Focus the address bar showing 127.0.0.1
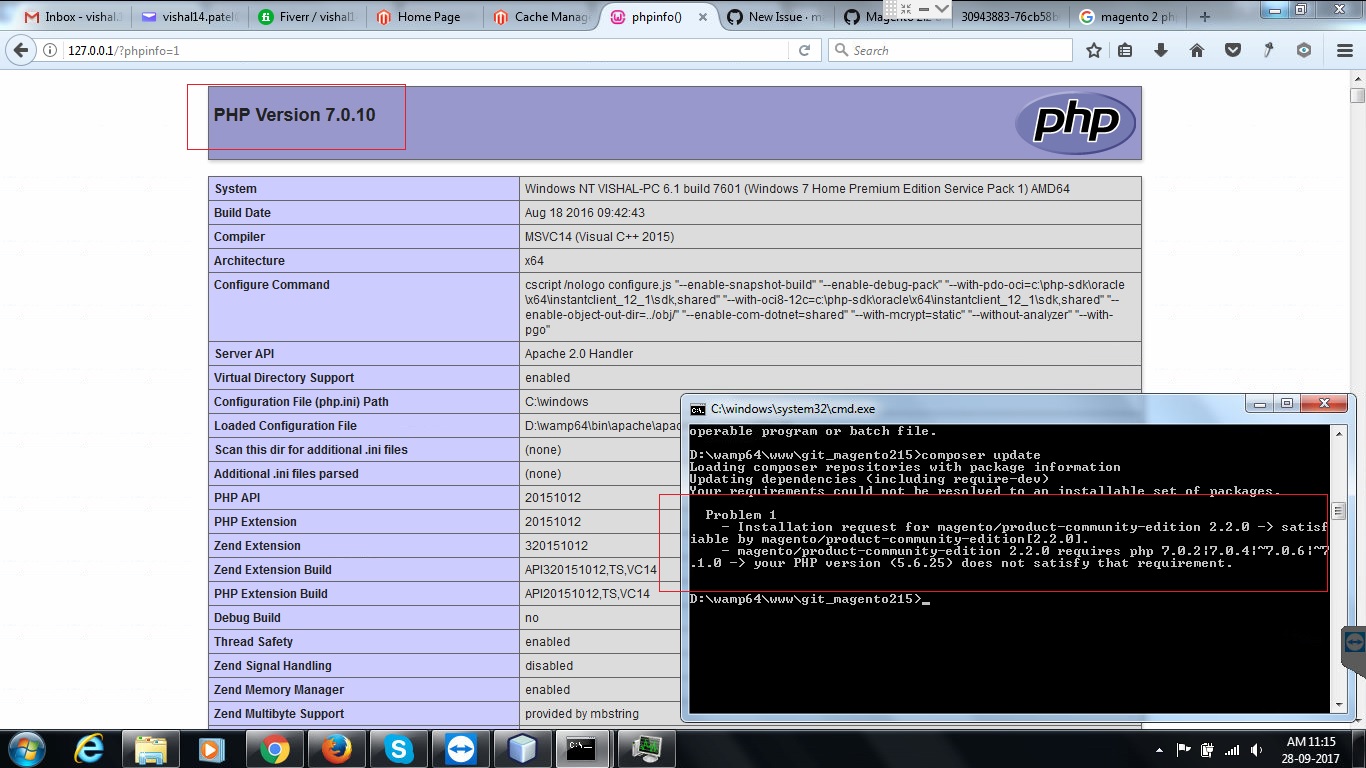Screen dimensions: 1366x768 pos(427,50)
